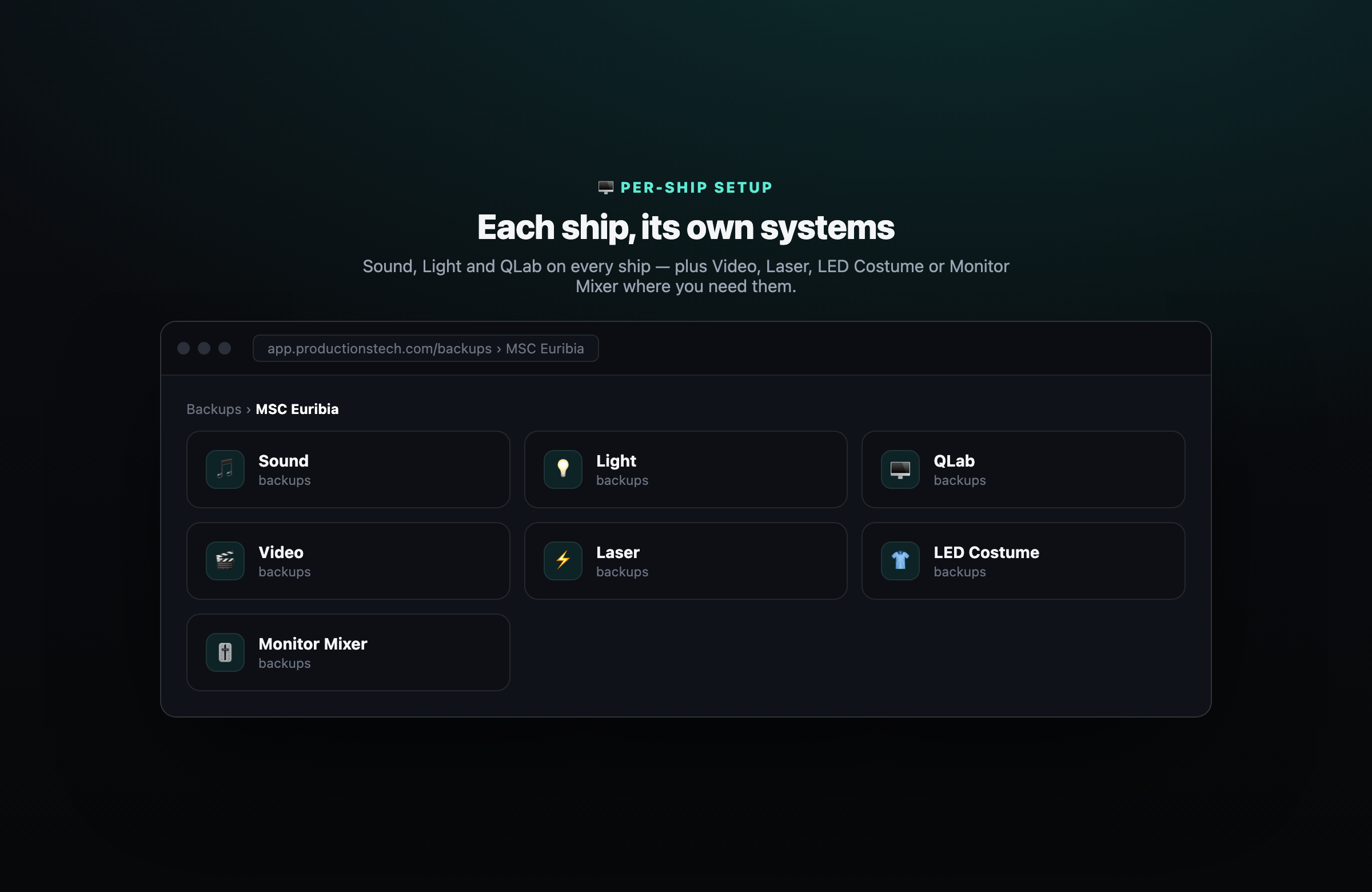
Task: Open the Sound backups card
Action: (348, 469)
